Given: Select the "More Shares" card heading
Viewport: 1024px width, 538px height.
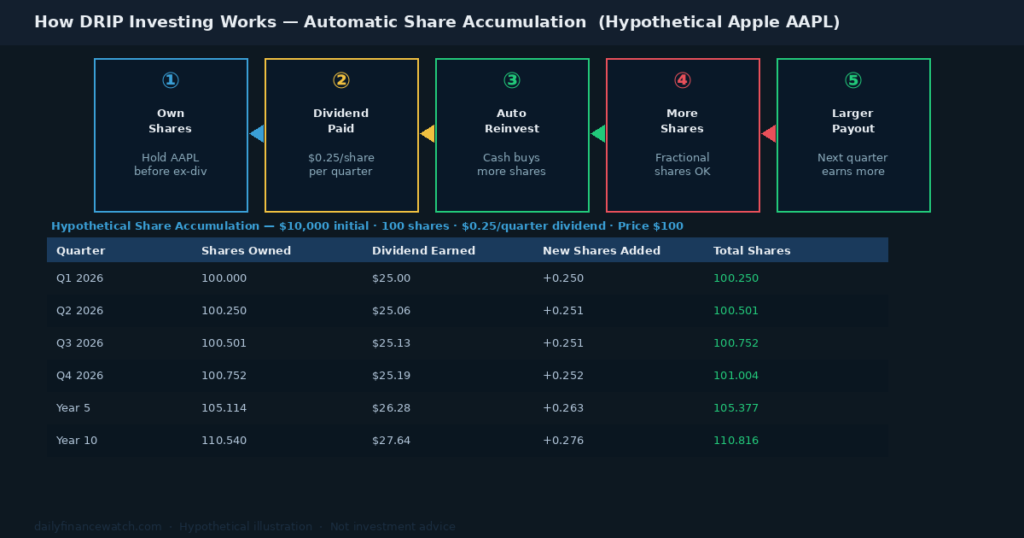Looking at the screenshot, I should pyautogui.click(x=682, y=121).
